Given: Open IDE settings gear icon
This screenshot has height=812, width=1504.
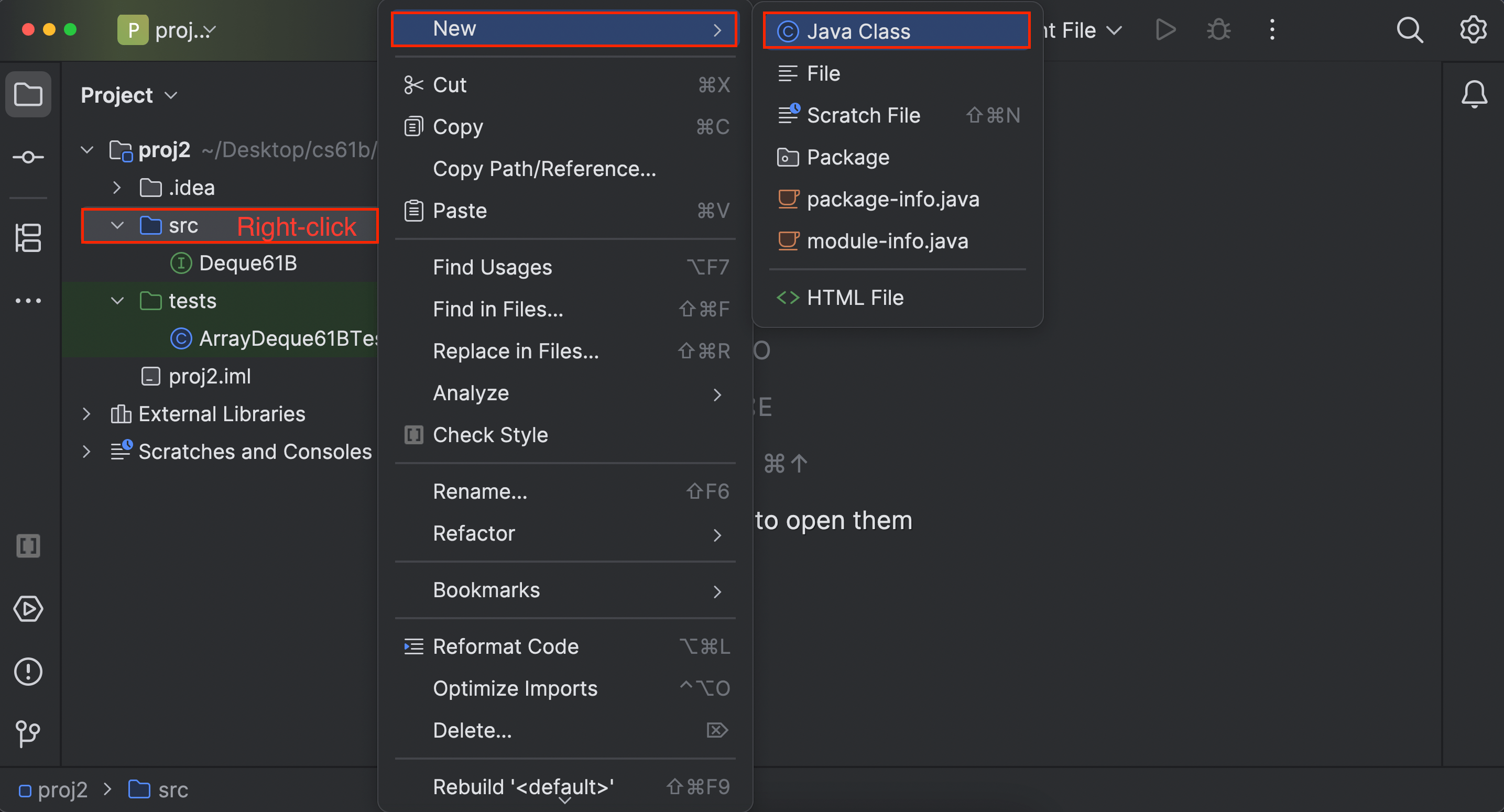Looking at the screenshot, I should (1473, 30).
